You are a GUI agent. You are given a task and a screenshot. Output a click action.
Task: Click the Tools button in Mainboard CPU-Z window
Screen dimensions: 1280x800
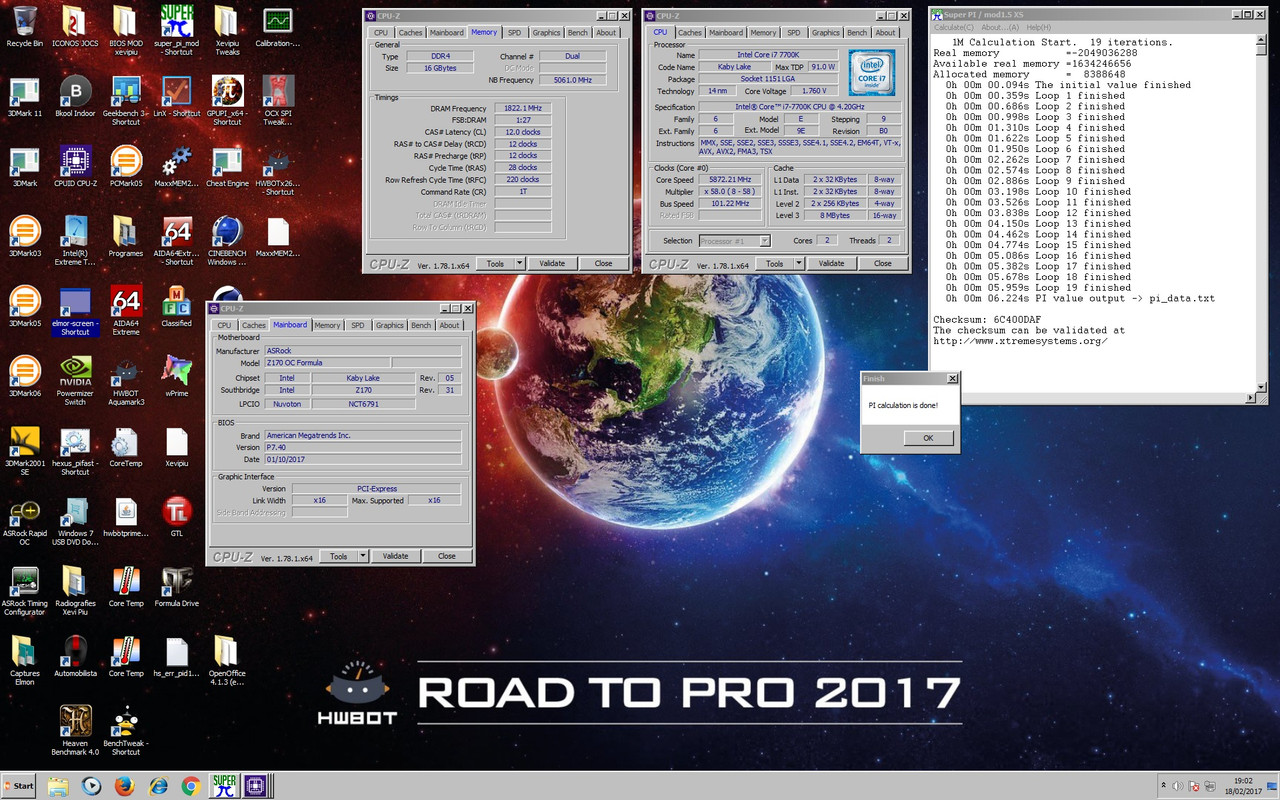coord(338,556)
